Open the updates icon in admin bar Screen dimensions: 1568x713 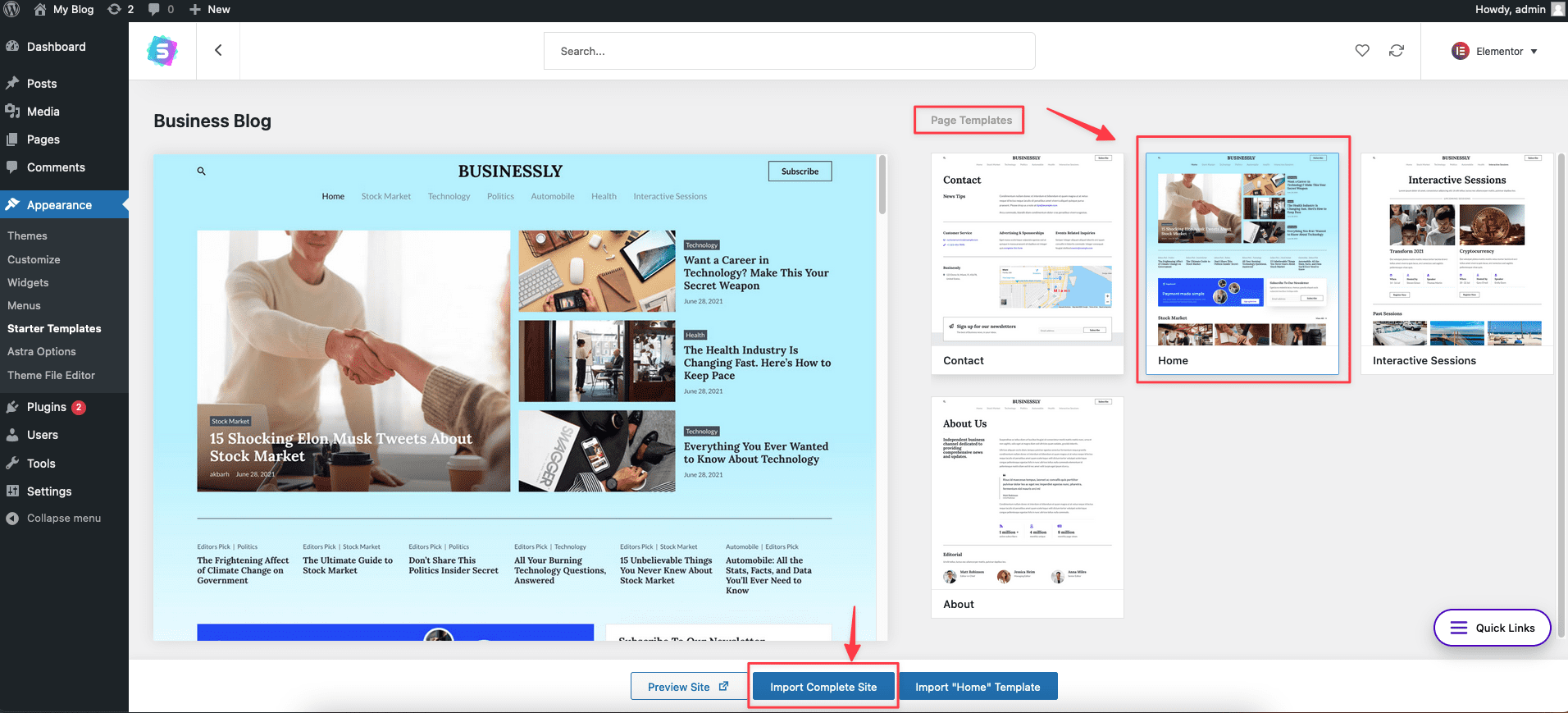(x=121, y=10)
